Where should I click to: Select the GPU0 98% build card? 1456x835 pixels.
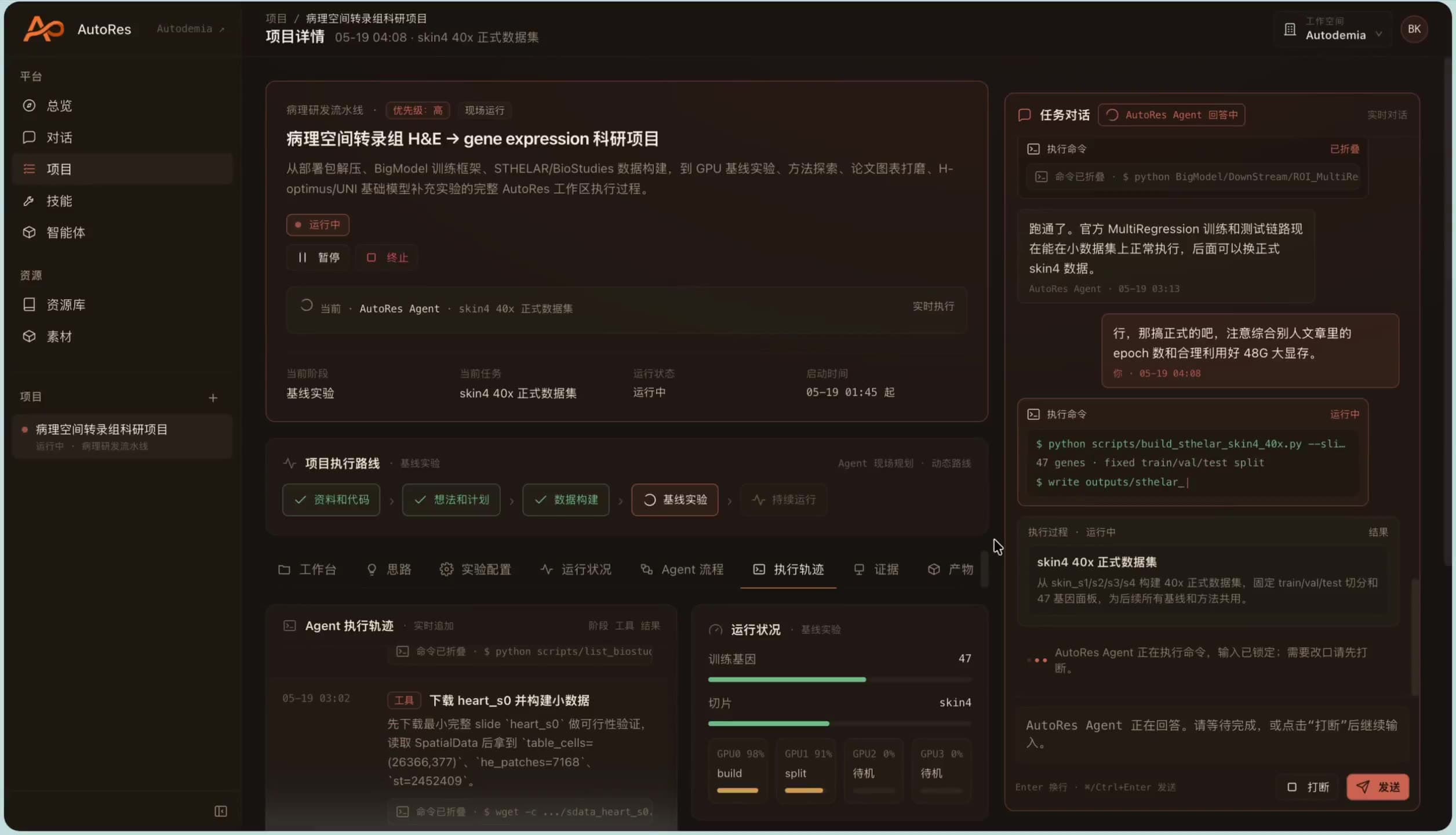point(738,771)
